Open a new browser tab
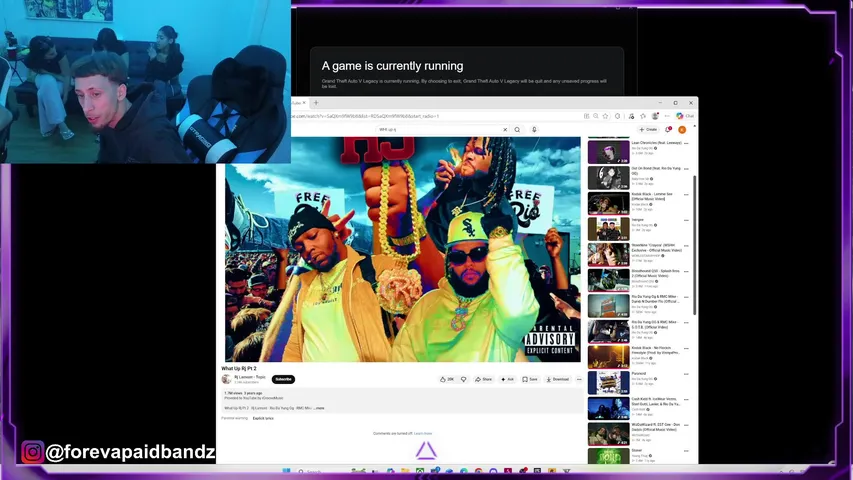Screen dimensions: 853x480 [316, 102]
